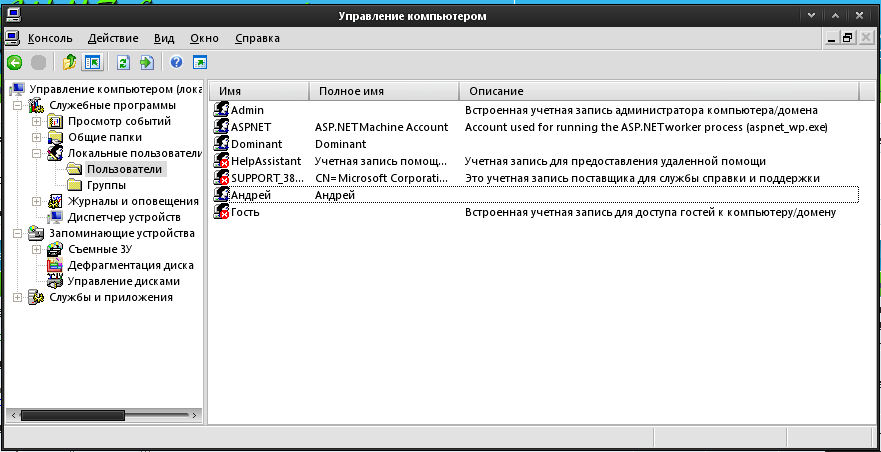The image size is (881, 452).
Task: Click the Refresh toolbar icon
Action: [x=124, y=62]
